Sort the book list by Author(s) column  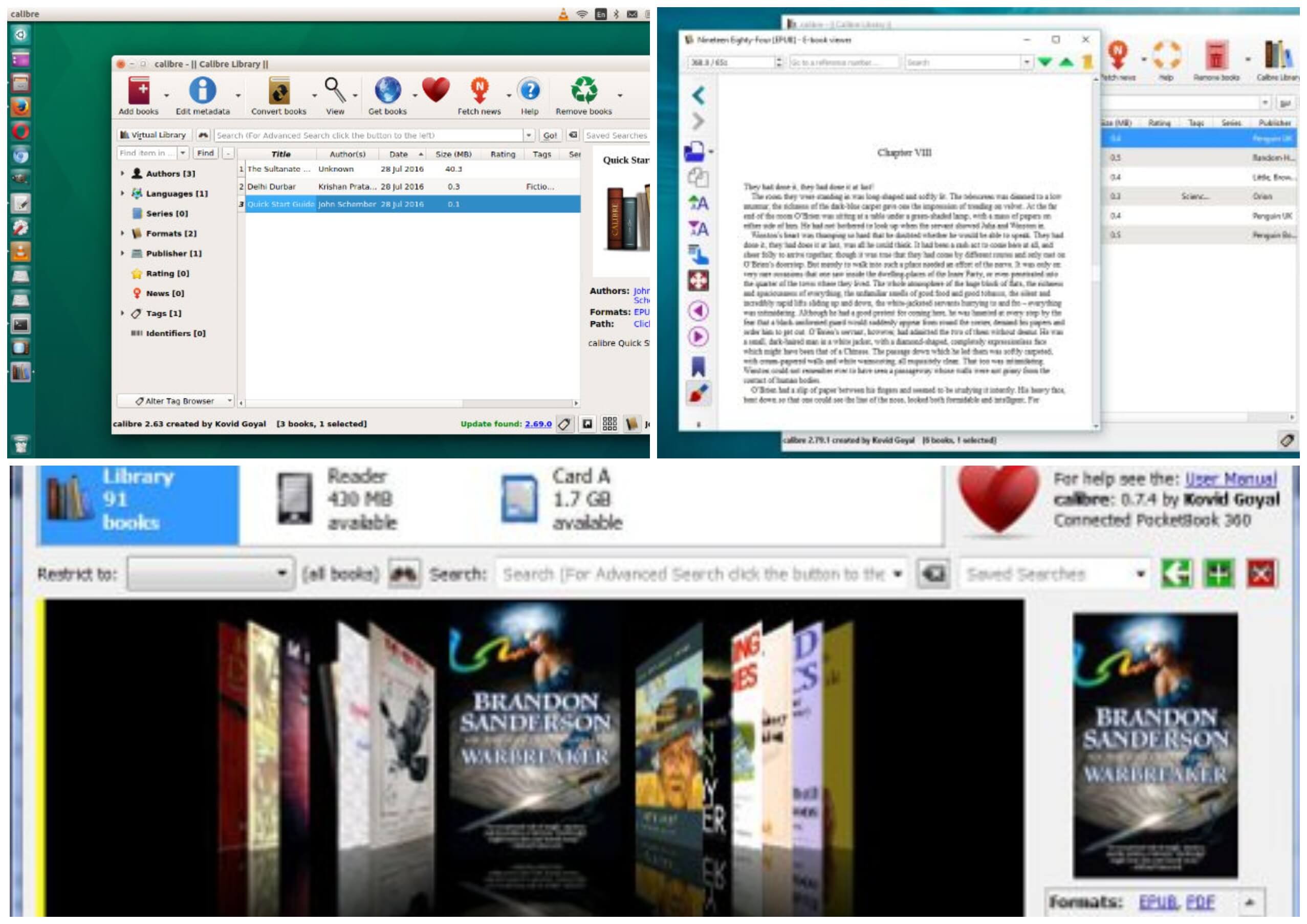pos(348,154)
